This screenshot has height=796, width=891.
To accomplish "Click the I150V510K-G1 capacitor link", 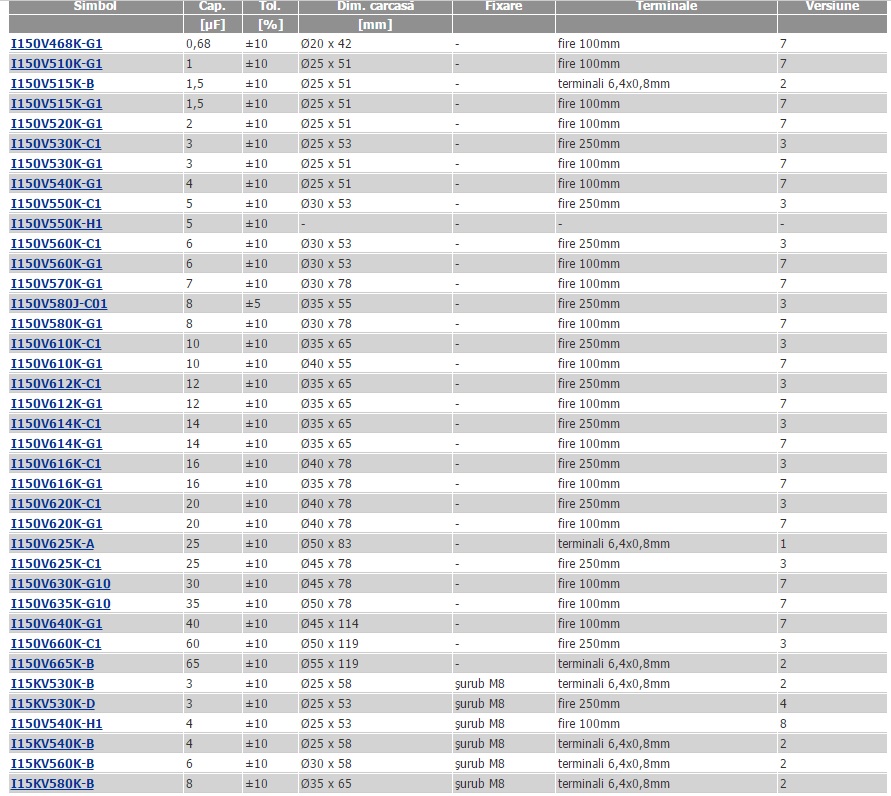I will (56, 64).
